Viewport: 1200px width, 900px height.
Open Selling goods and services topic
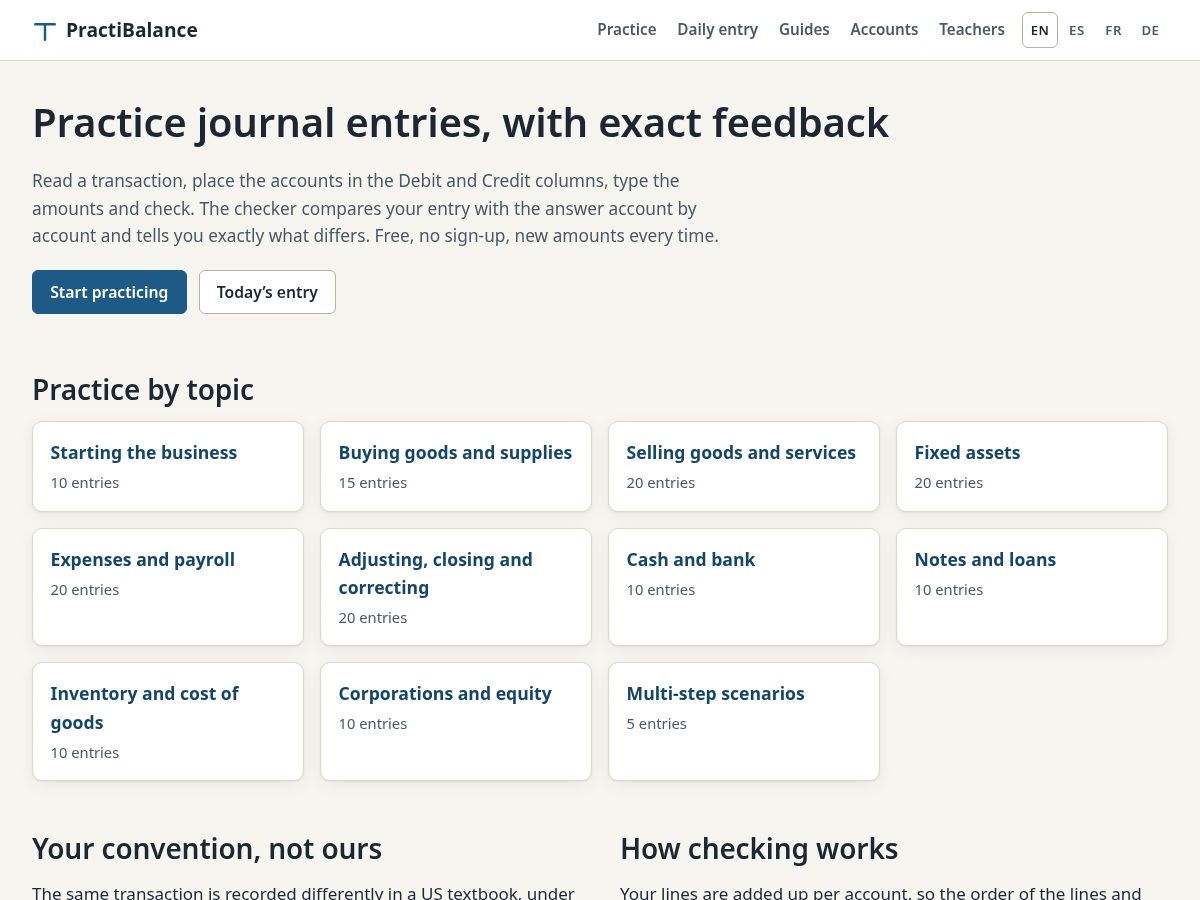pos(744,466)
